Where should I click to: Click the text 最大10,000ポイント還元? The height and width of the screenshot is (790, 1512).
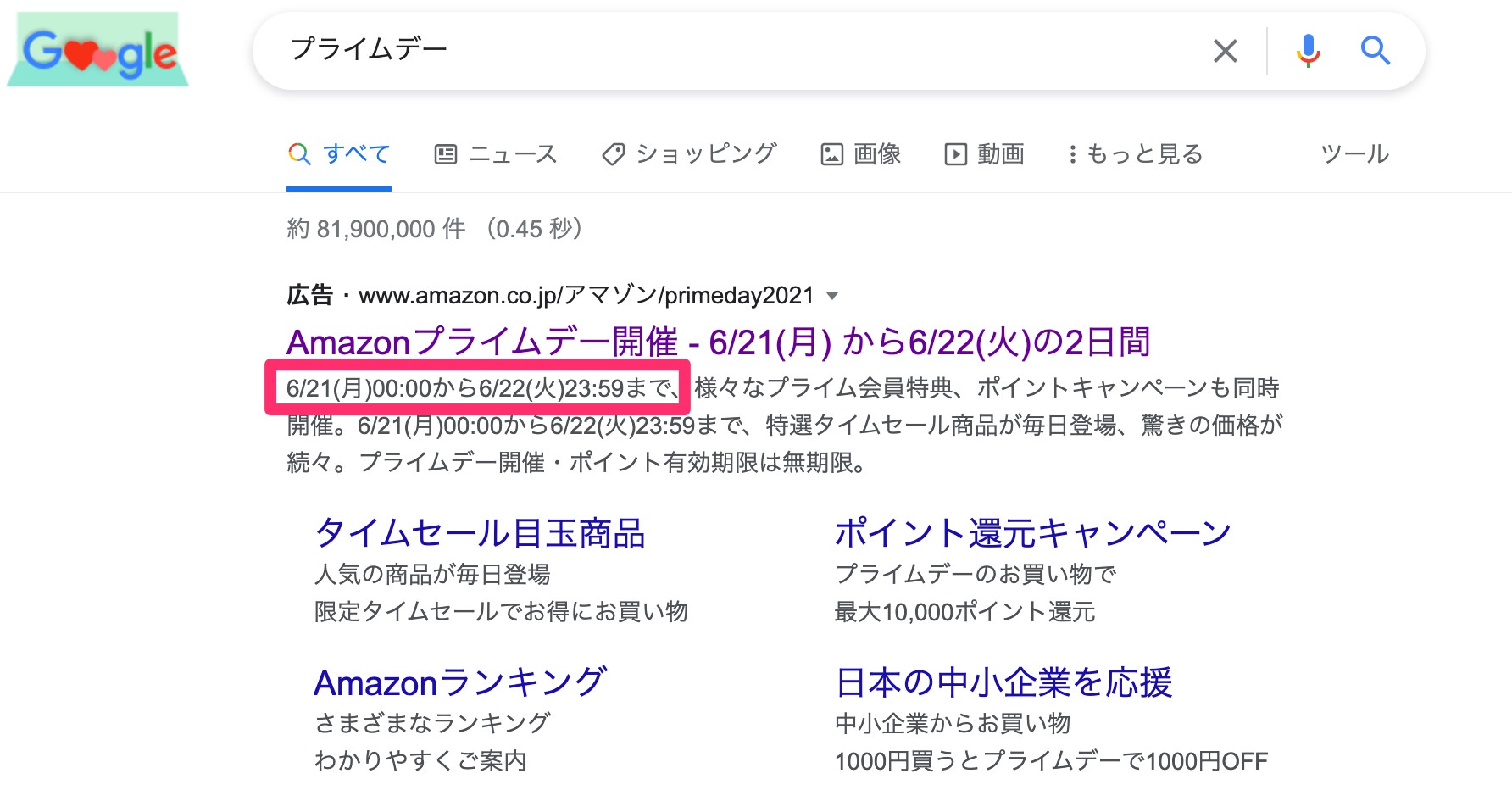964,612
